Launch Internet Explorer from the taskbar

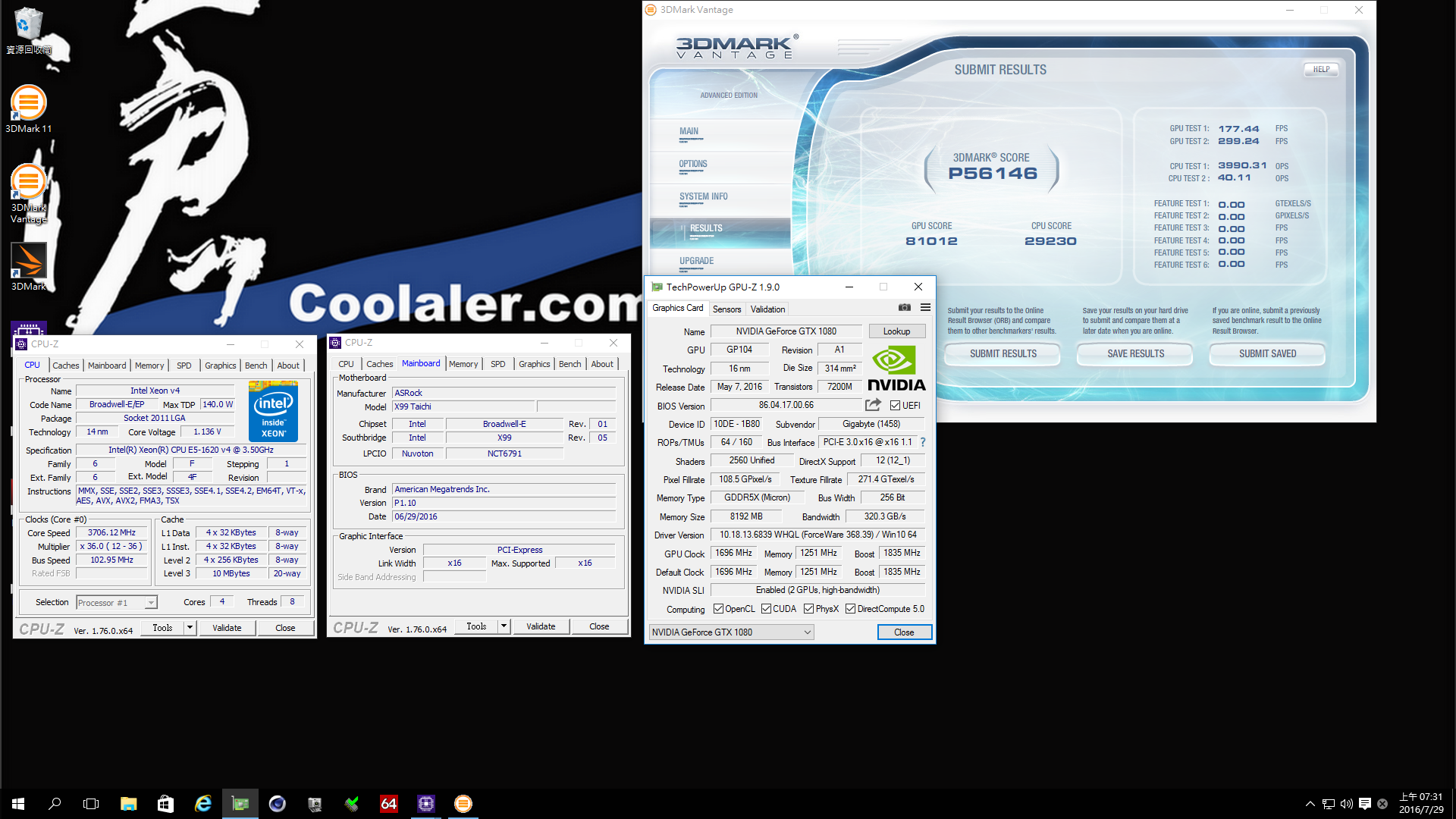point(202,804)
